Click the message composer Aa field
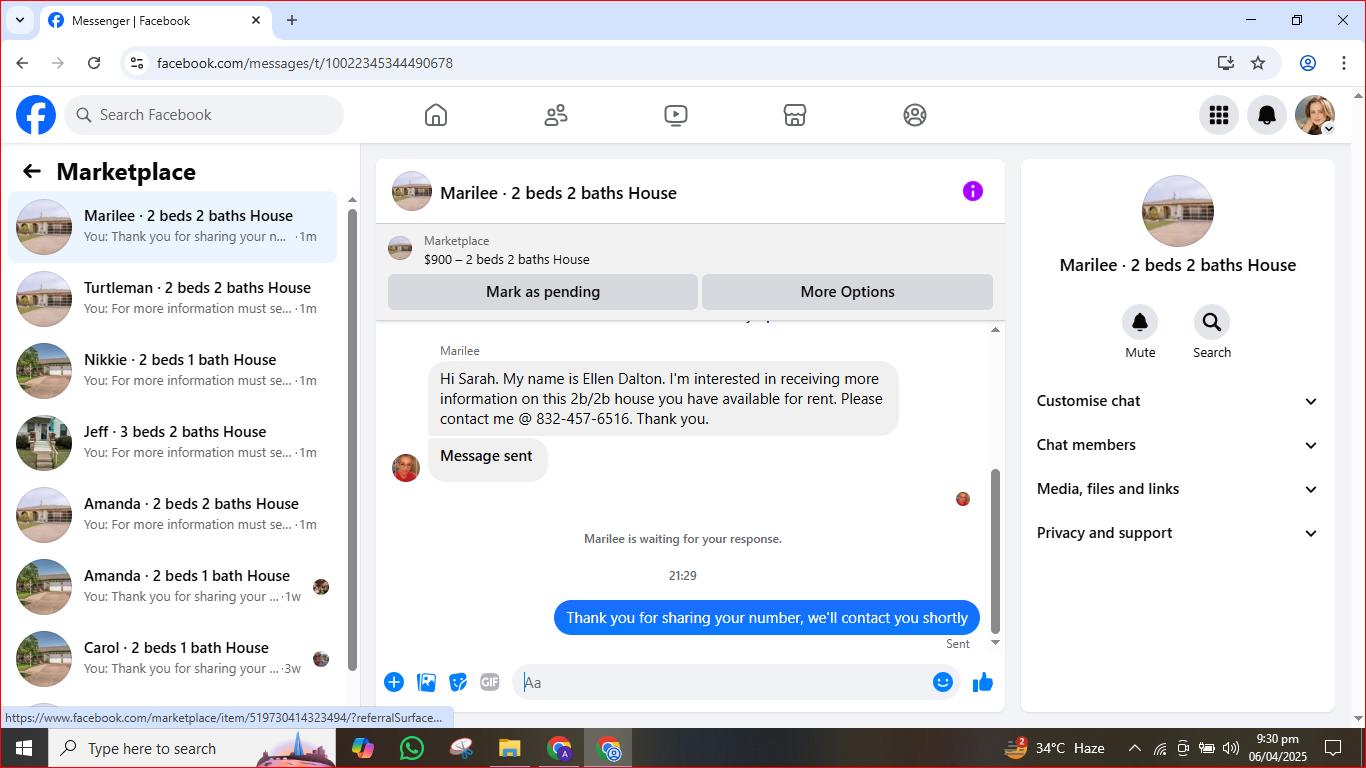This screenshot has height=768, width=1366. pyautogui.click(x=722, y=682)
